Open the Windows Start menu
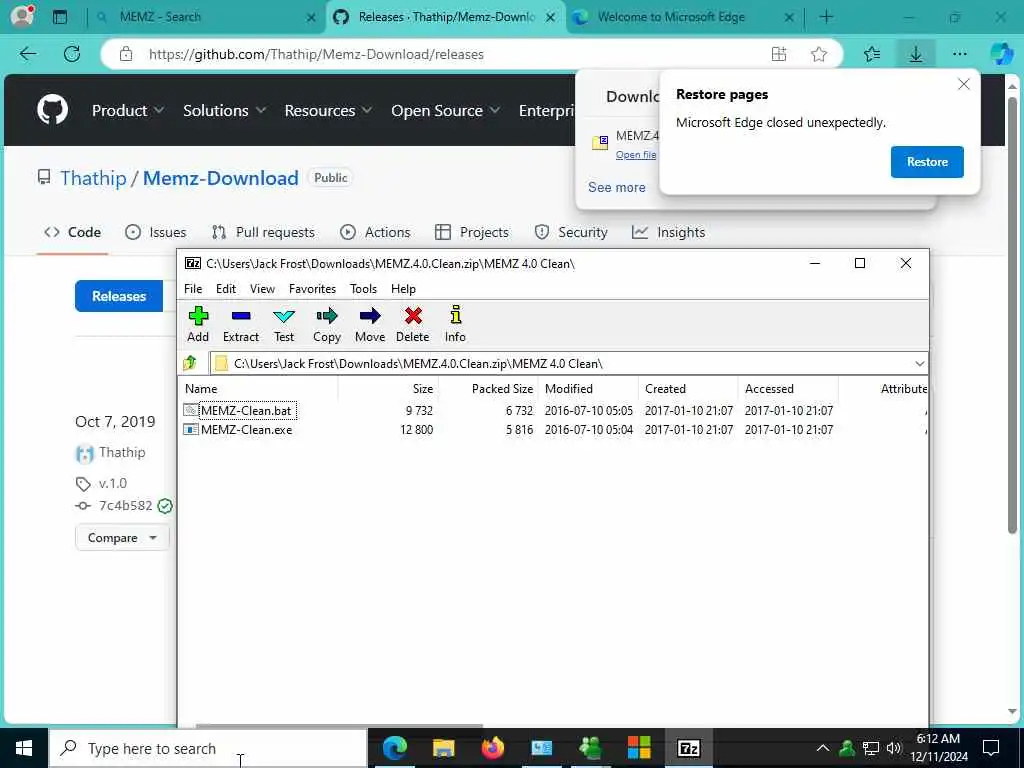This screenshot has height=768, width=1024. 24,748
